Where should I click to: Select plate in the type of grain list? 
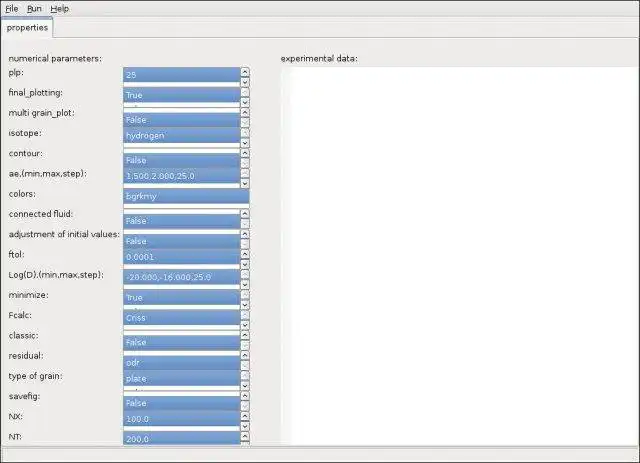point(182,378)
